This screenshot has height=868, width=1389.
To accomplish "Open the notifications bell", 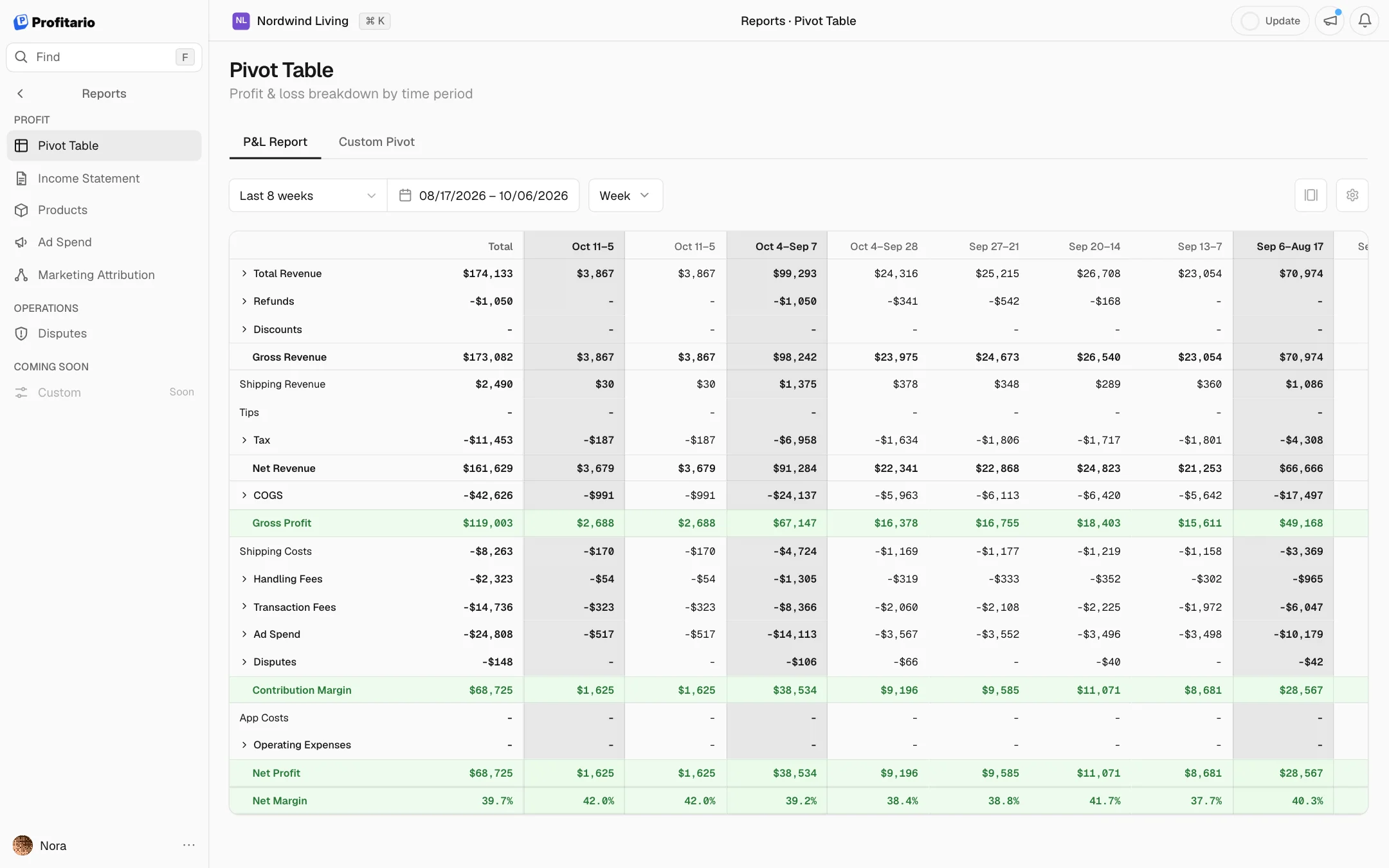I will pos(1365,21).
